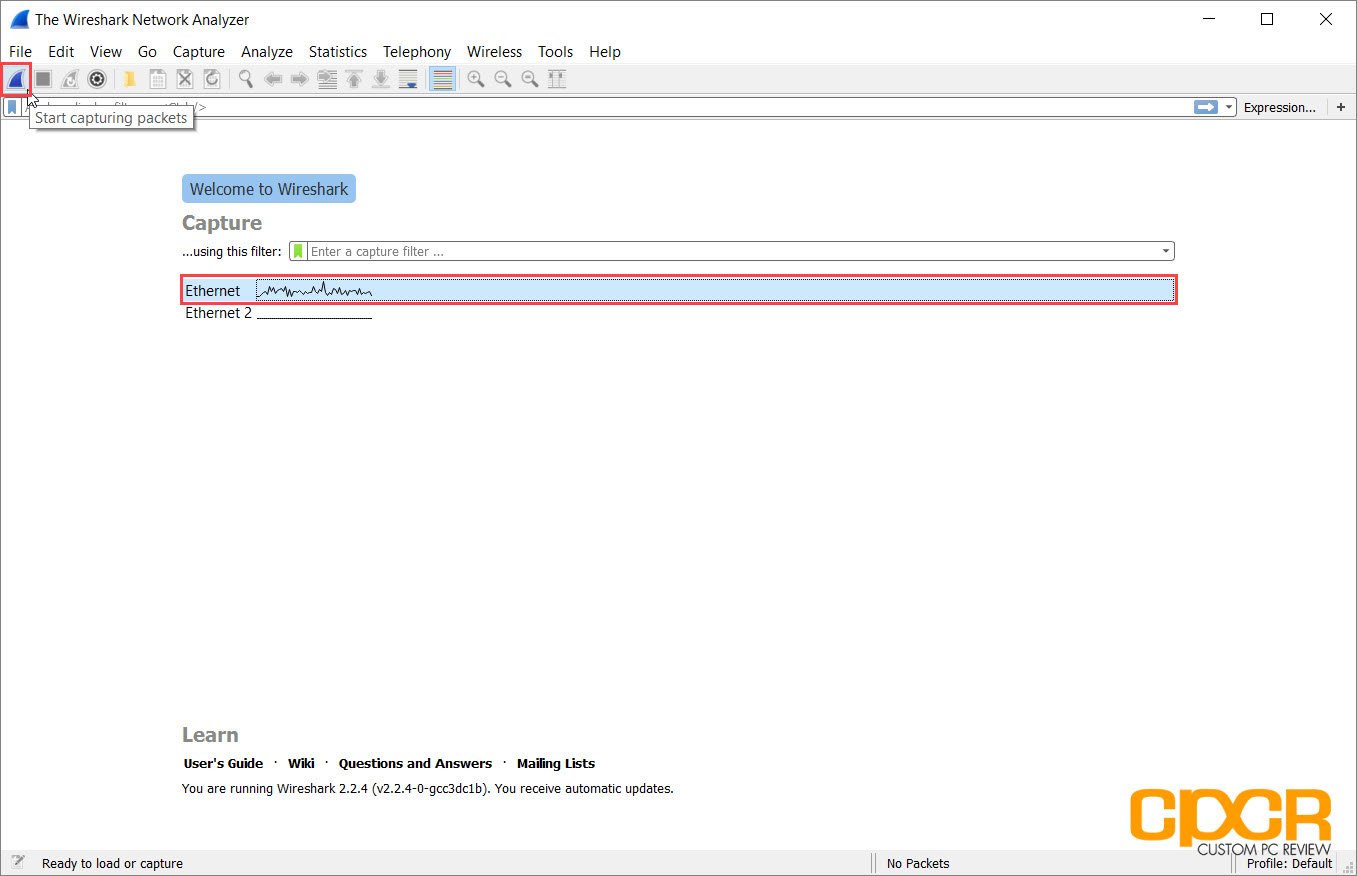1357x876 pixels.
Task: Open the Telephony menu
Action: 417,52
